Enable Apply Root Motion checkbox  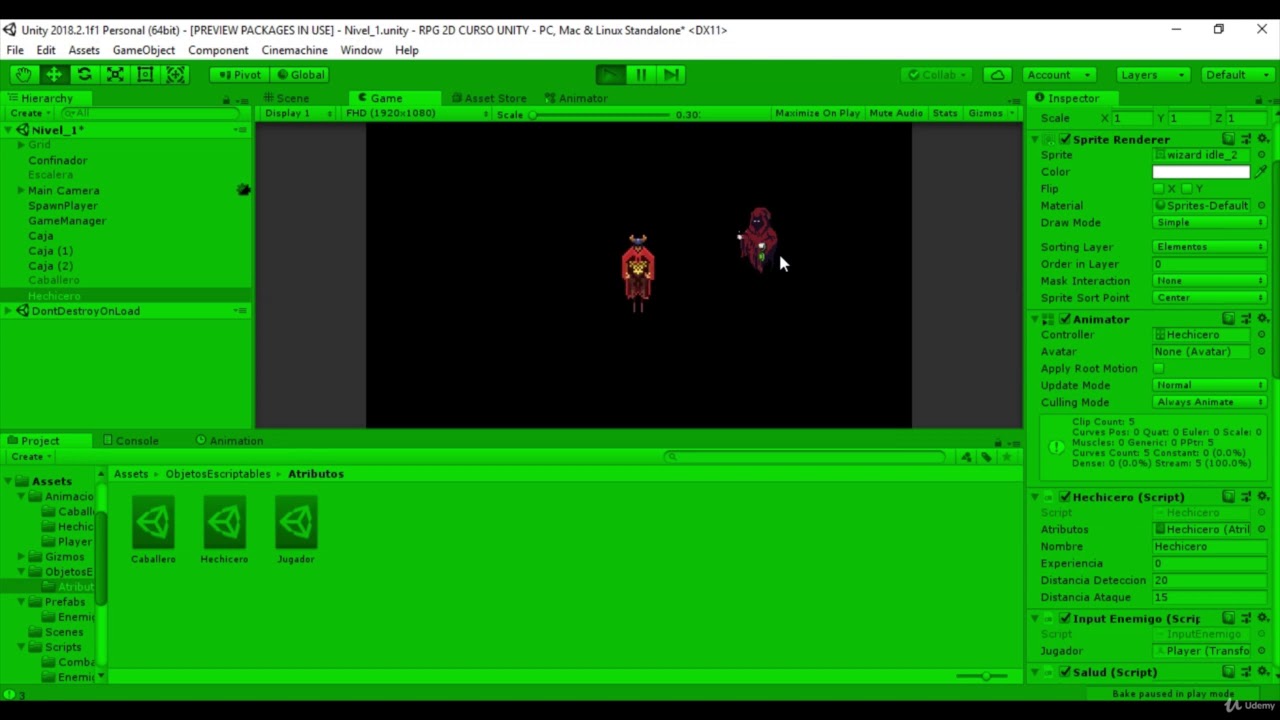coord(1159,369)
